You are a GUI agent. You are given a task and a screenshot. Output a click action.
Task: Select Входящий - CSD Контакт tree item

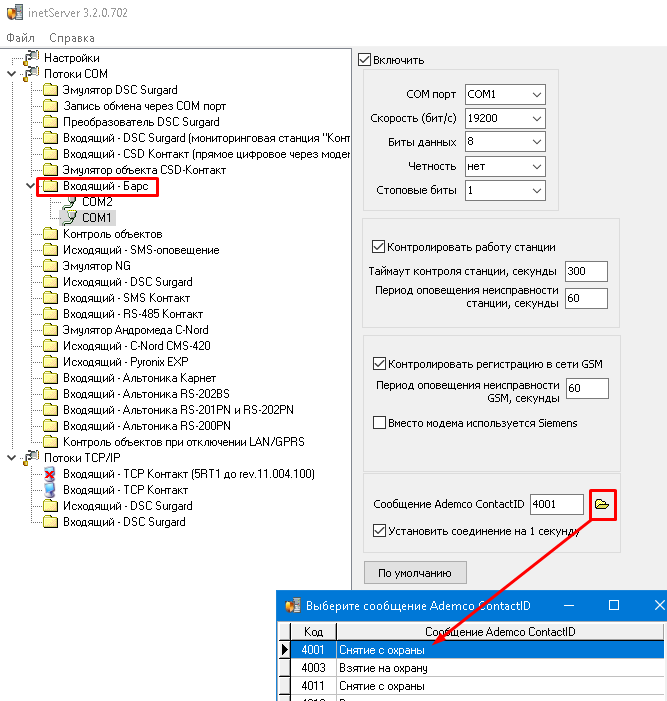coord(206,154)
